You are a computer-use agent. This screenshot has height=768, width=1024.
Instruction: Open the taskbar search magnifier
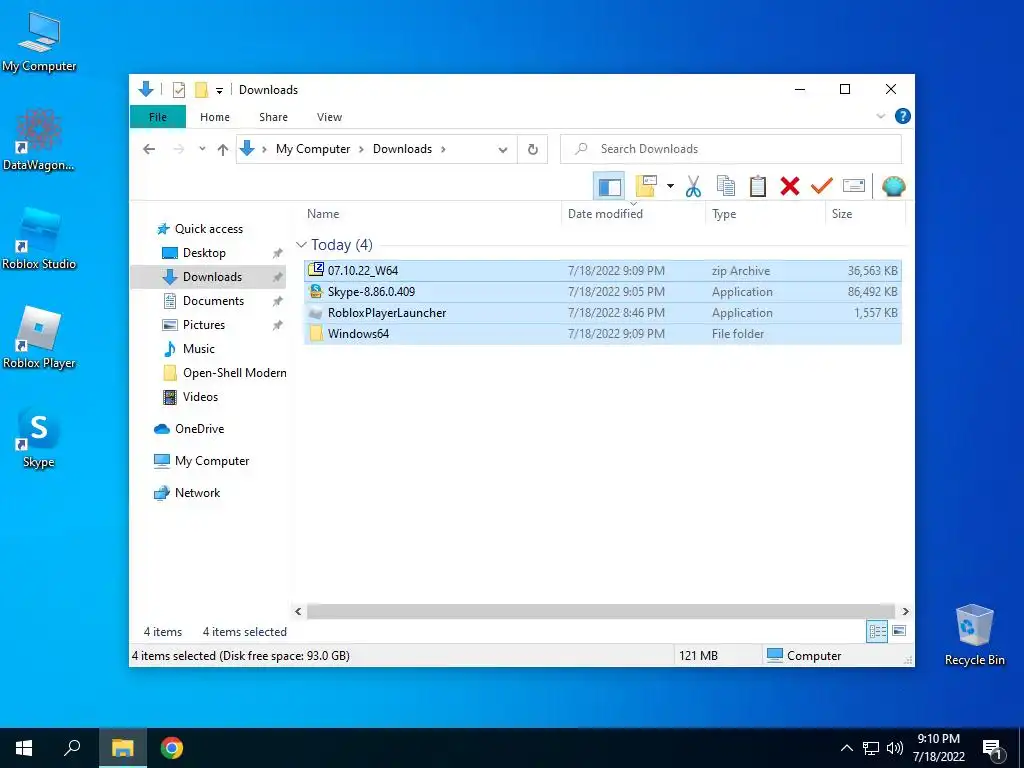pos(72,748)
